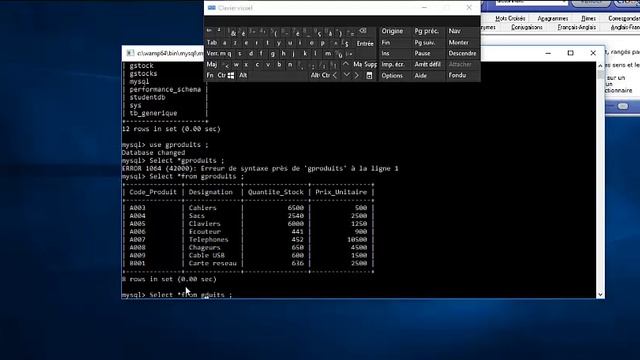This screenshot has width=640, height=360.
Task: Click the Pg préc. key
Action: [x=427, y=31]
